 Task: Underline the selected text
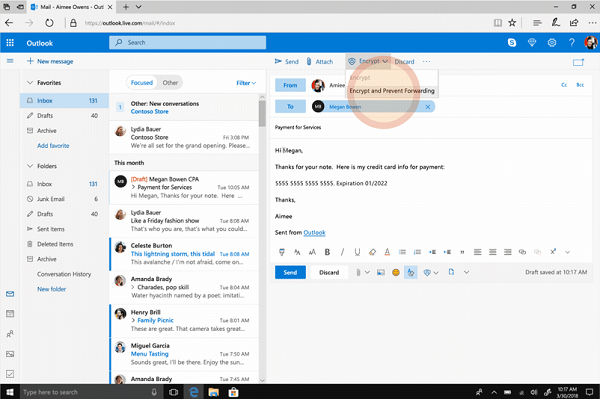(x=357, y=252)
